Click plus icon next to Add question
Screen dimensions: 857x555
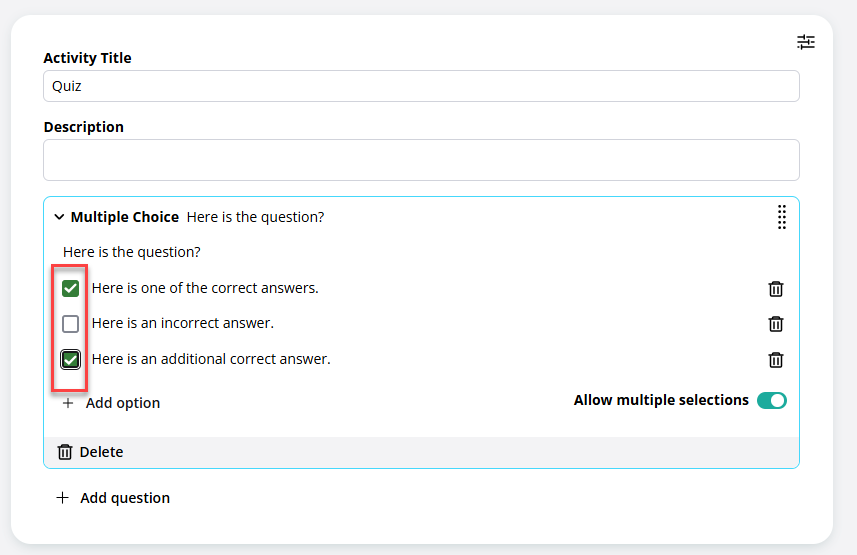pyautogui.click(x=62, y=498)
